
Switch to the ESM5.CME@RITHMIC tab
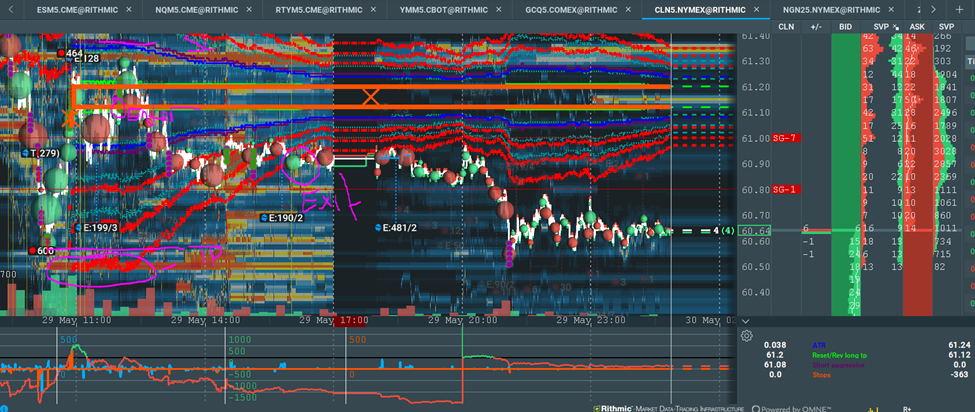(76, 10)
